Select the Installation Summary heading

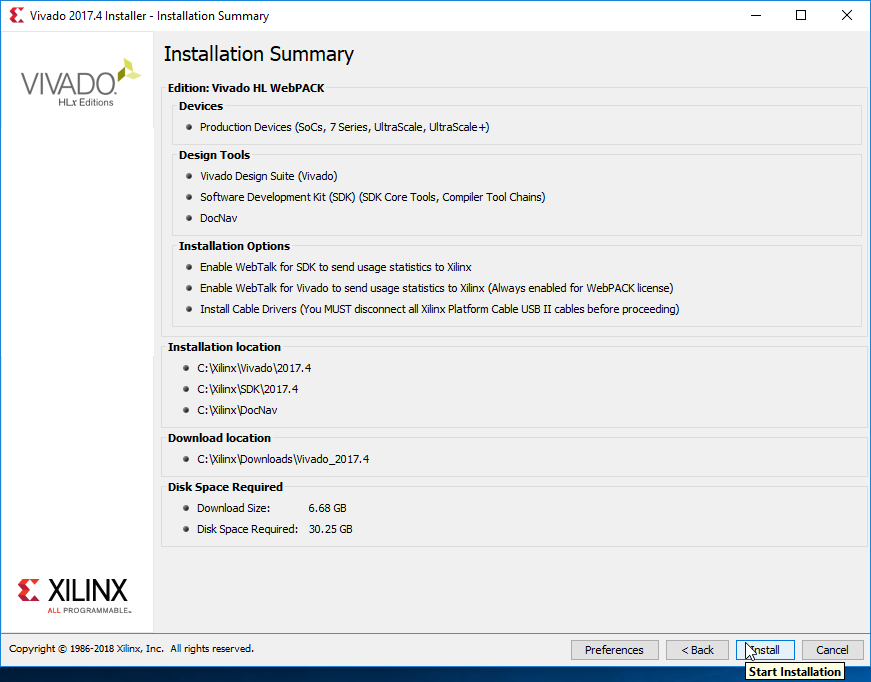(259, 54)
